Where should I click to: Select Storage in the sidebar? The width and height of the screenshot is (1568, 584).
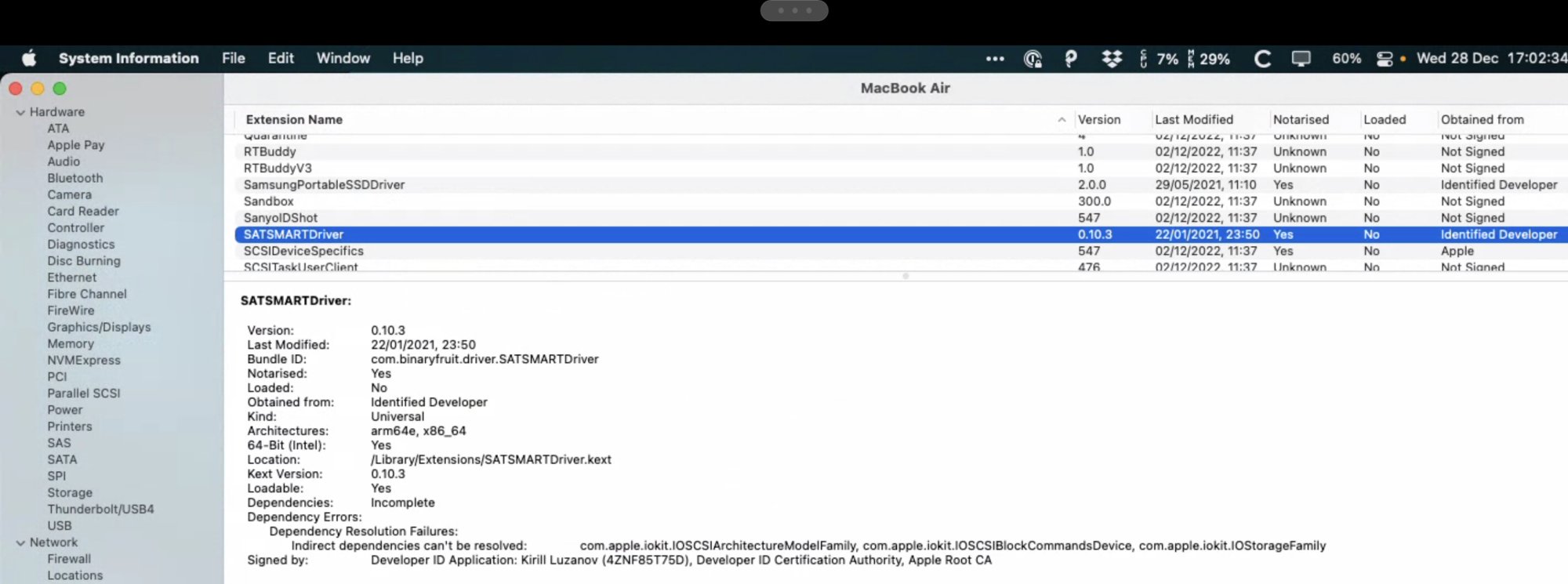70,492
